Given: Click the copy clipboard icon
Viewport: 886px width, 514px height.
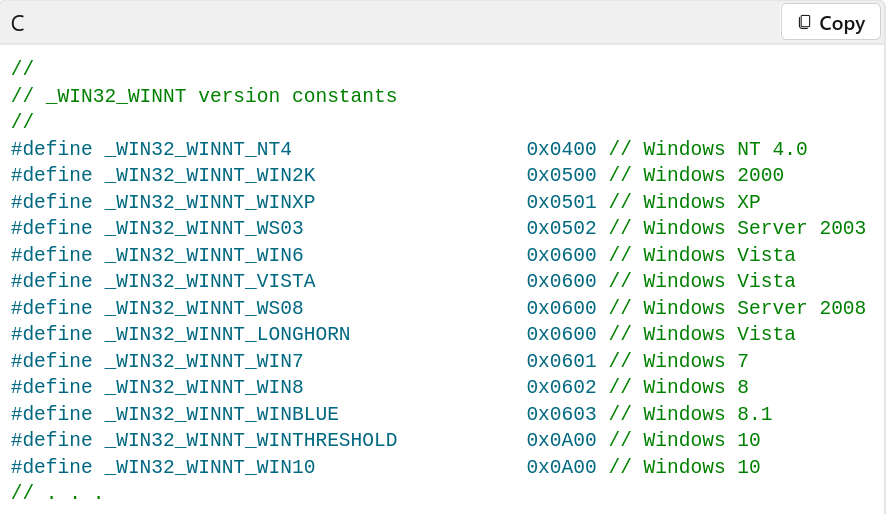Looking at the screenshot, I should point(804,23).
